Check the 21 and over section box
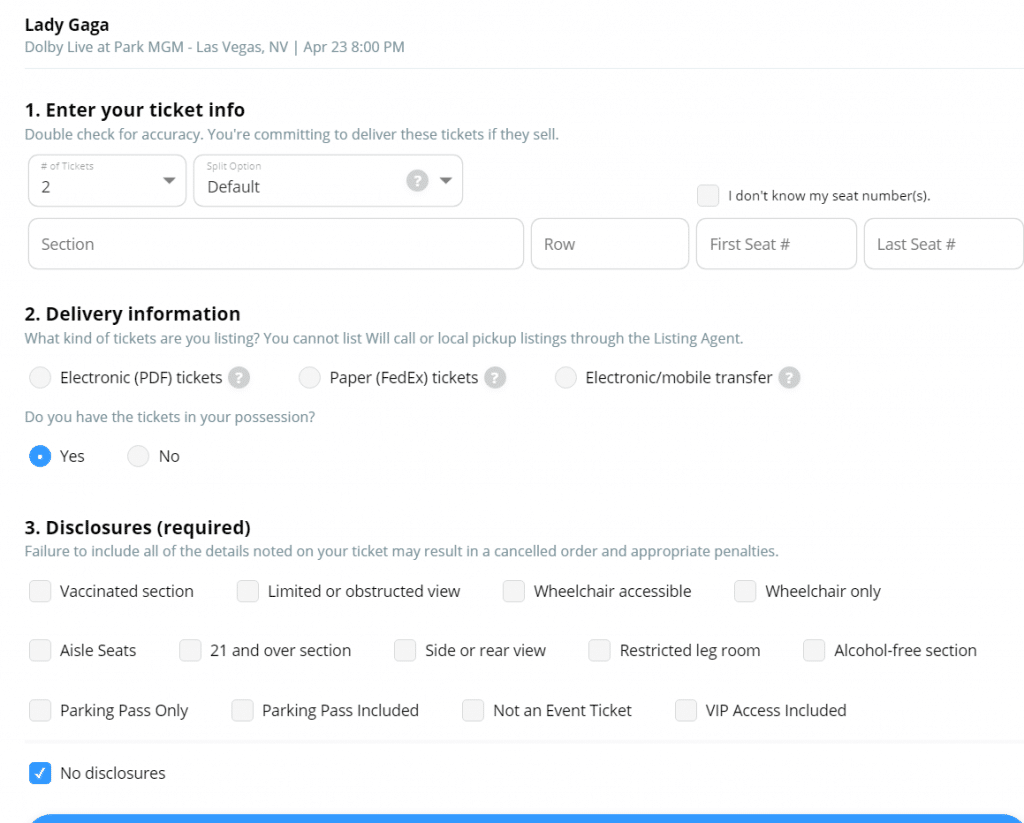Image resolution: width=1024 pixels, height=823 pixels. tap(191, 651)
